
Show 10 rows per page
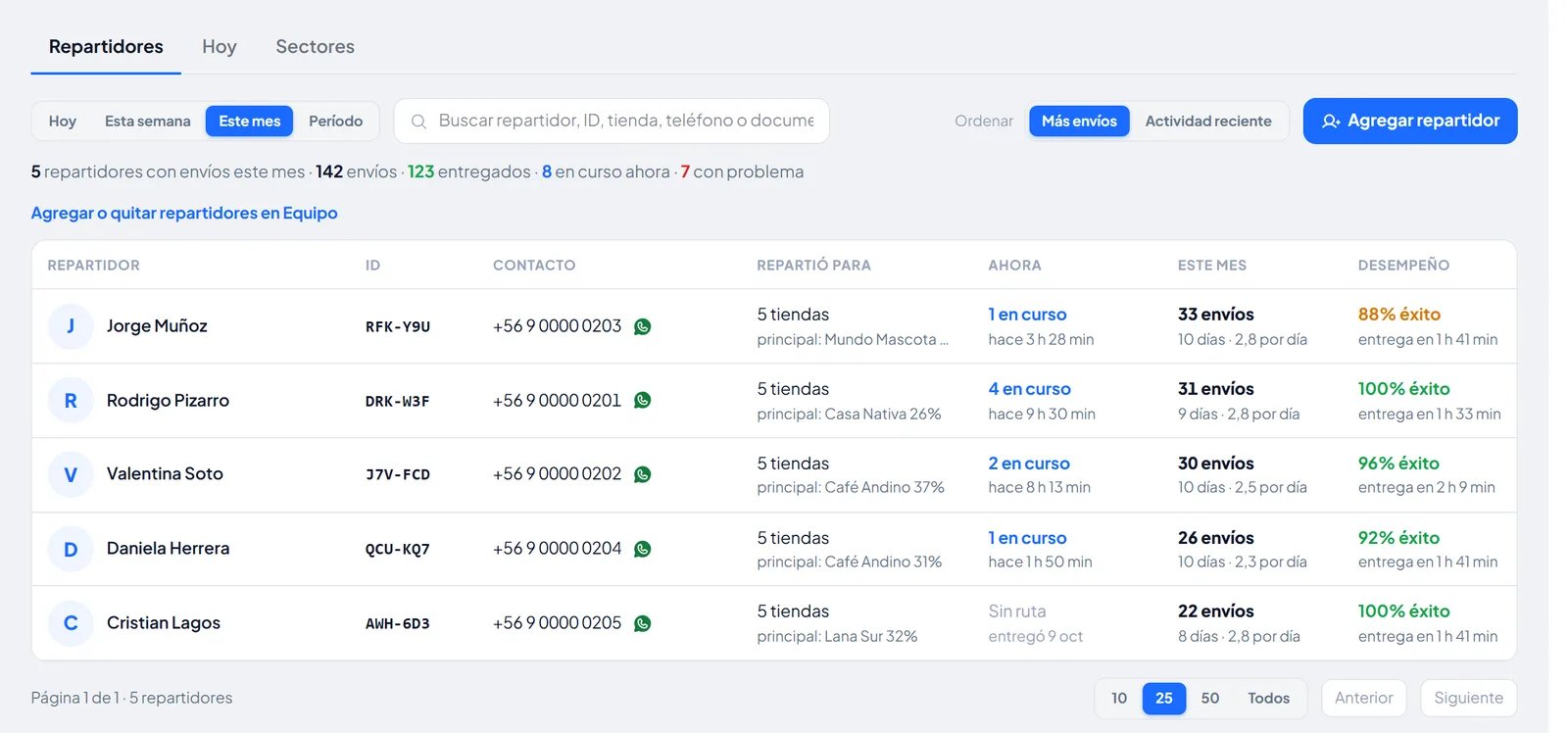pos(1119,699)
